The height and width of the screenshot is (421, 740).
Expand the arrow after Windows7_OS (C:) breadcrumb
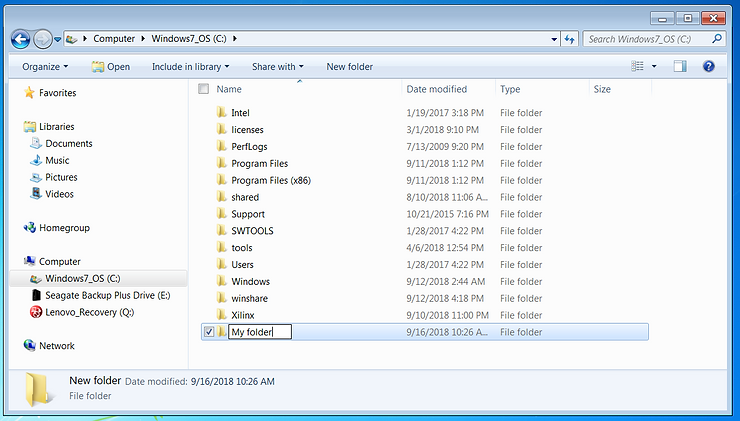coord(235,39)
